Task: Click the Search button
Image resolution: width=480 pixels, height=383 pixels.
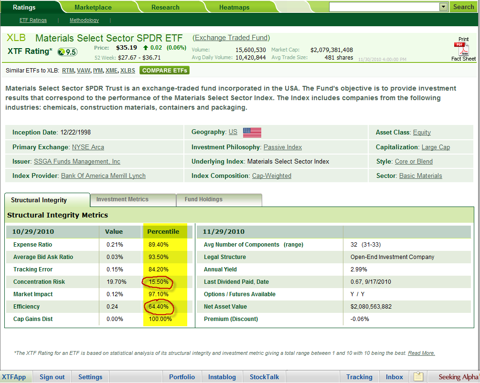Action: click(x=463, y=7)
